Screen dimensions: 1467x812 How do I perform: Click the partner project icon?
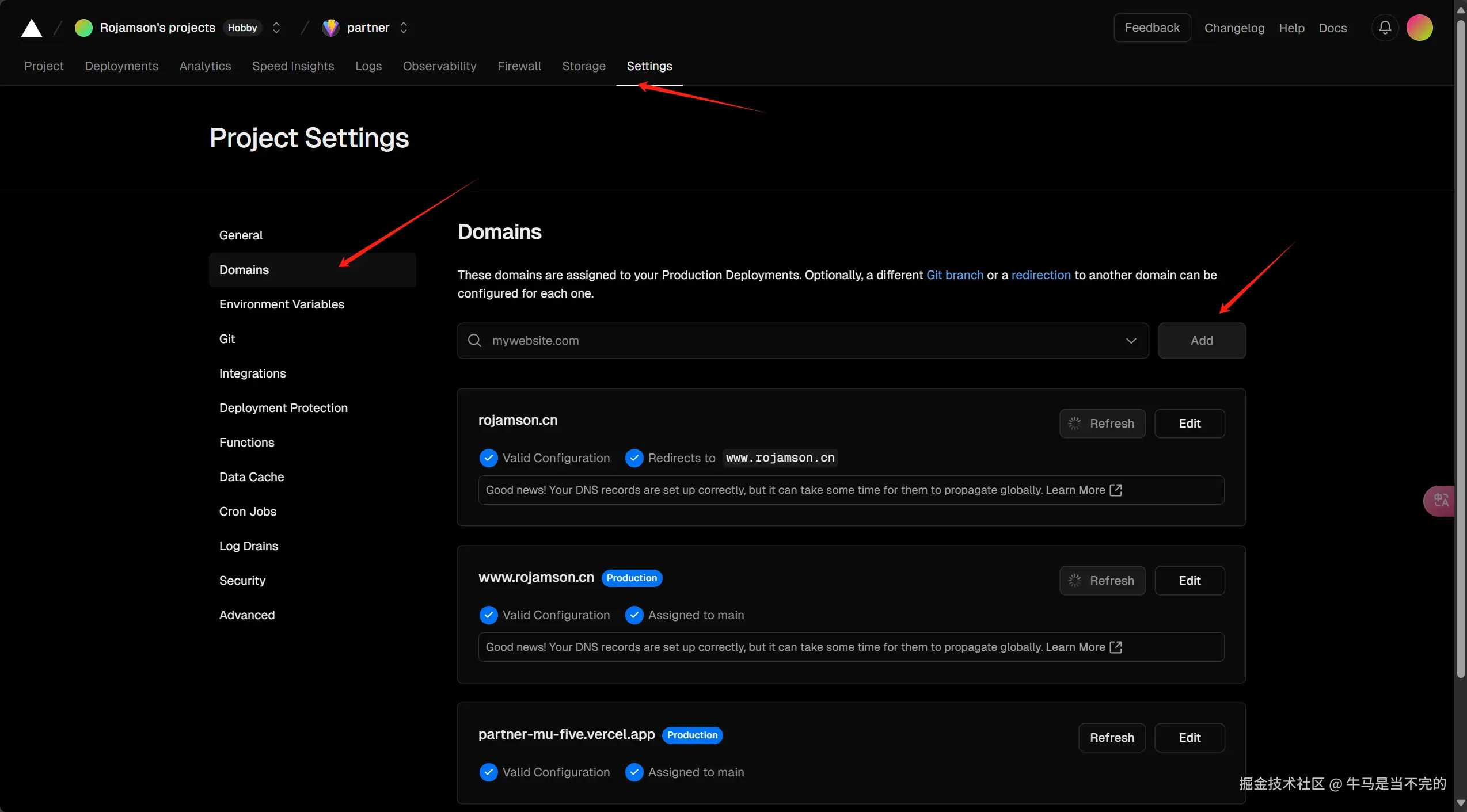330,28
